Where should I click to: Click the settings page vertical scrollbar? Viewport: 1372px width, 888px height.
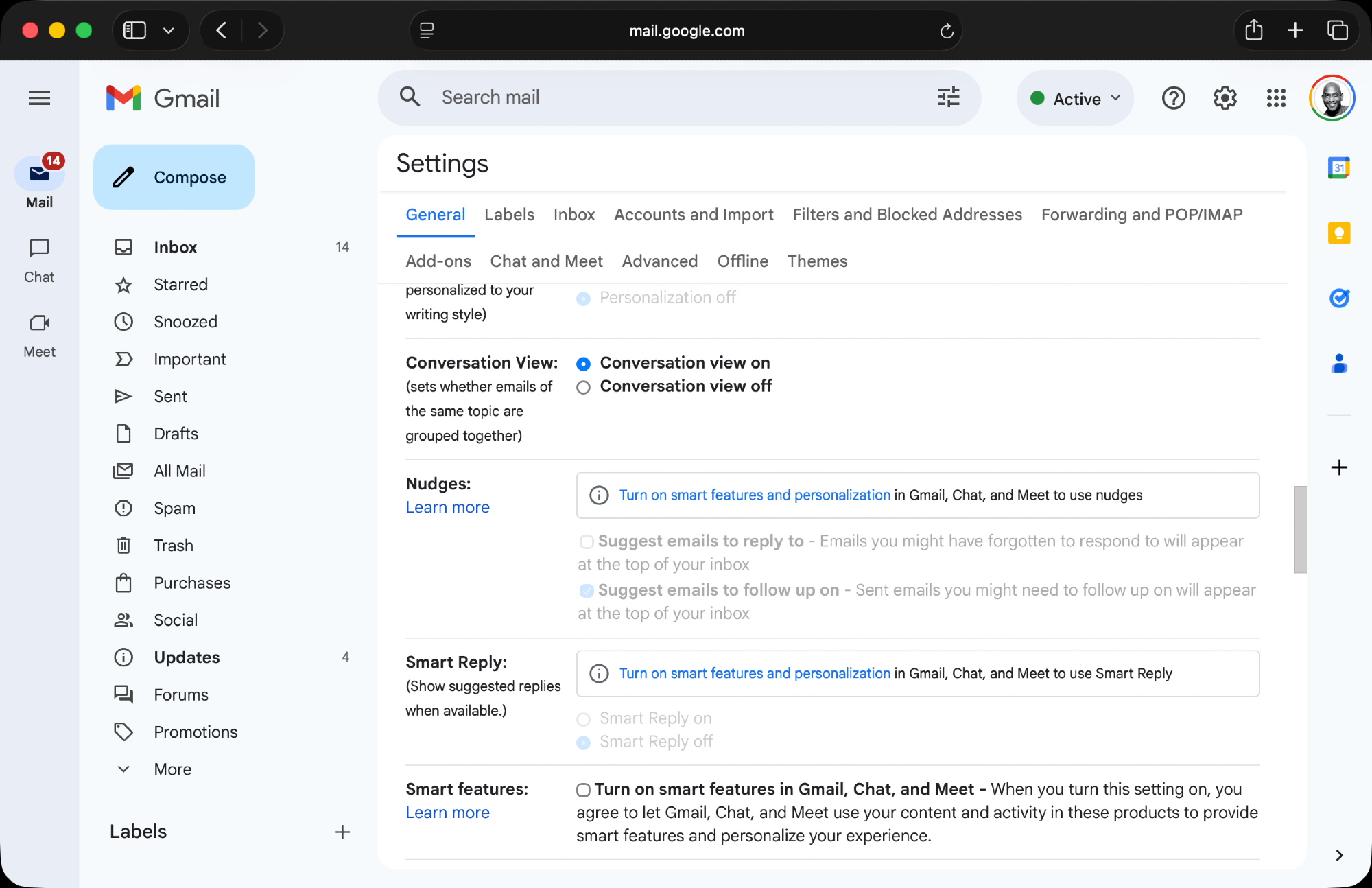pos(1299,529)
